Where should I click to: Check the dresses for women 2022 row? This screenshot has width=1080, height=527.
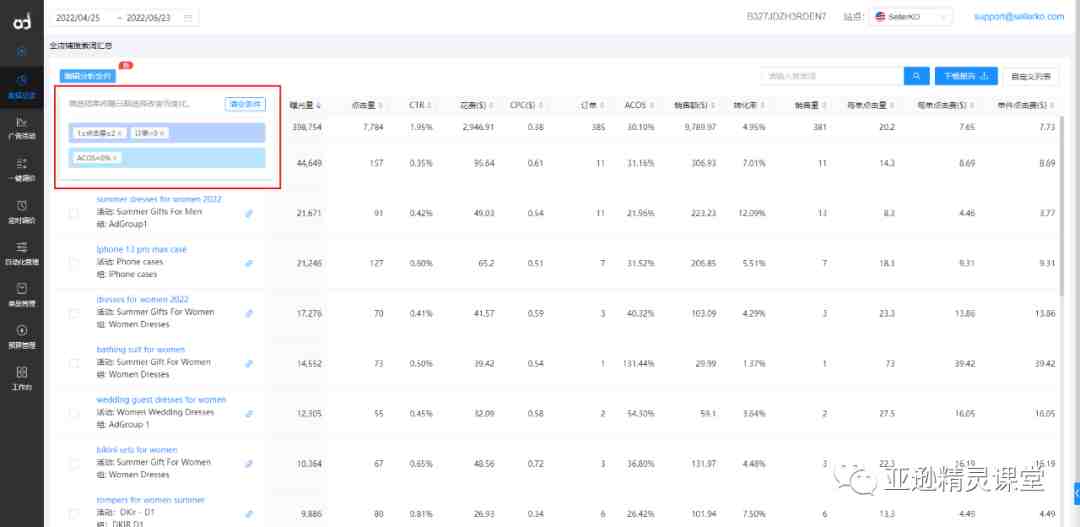pos(74,313)
